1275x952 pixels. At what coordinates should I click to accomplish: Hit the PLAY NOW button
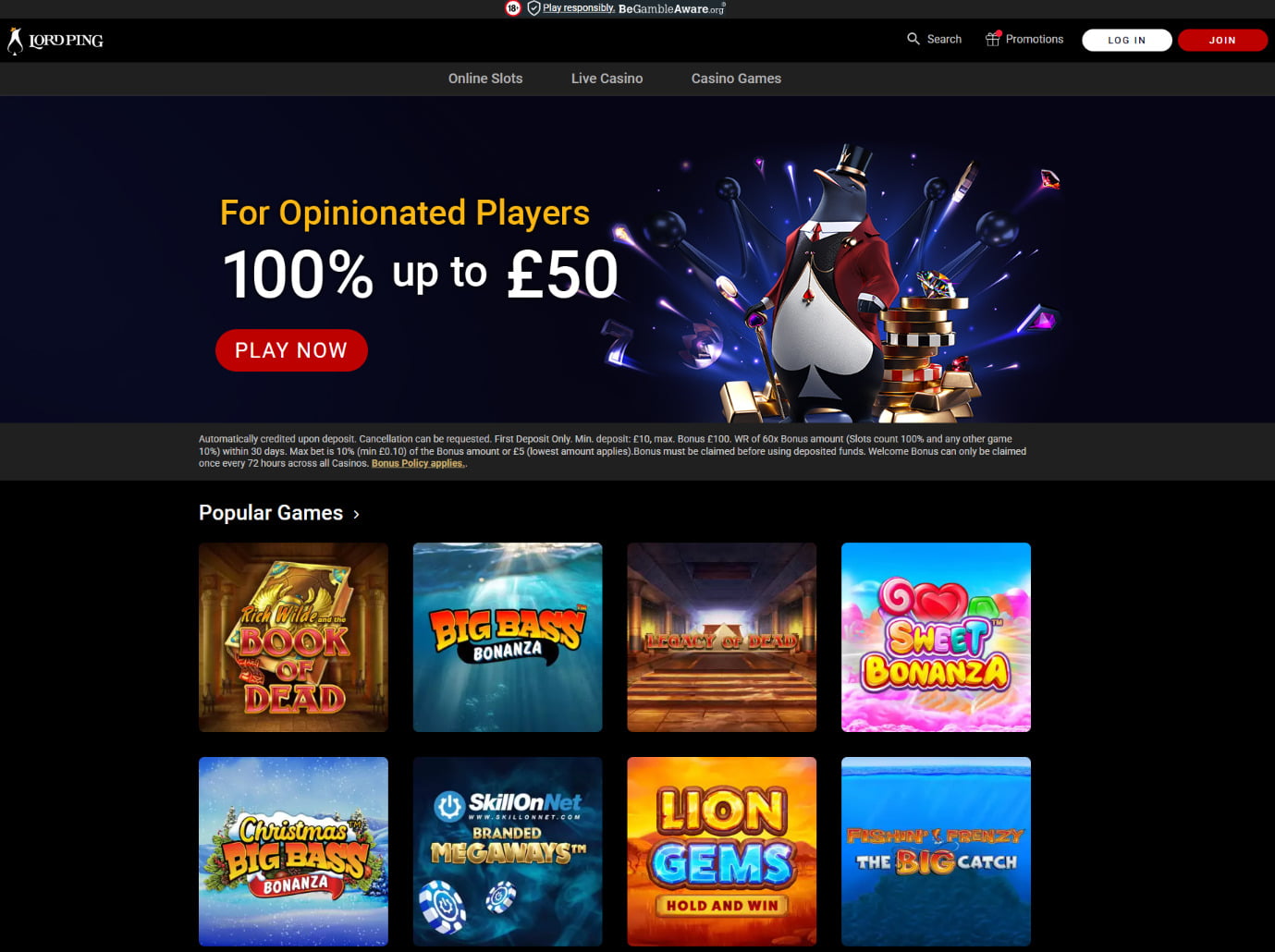click(291, 350)
